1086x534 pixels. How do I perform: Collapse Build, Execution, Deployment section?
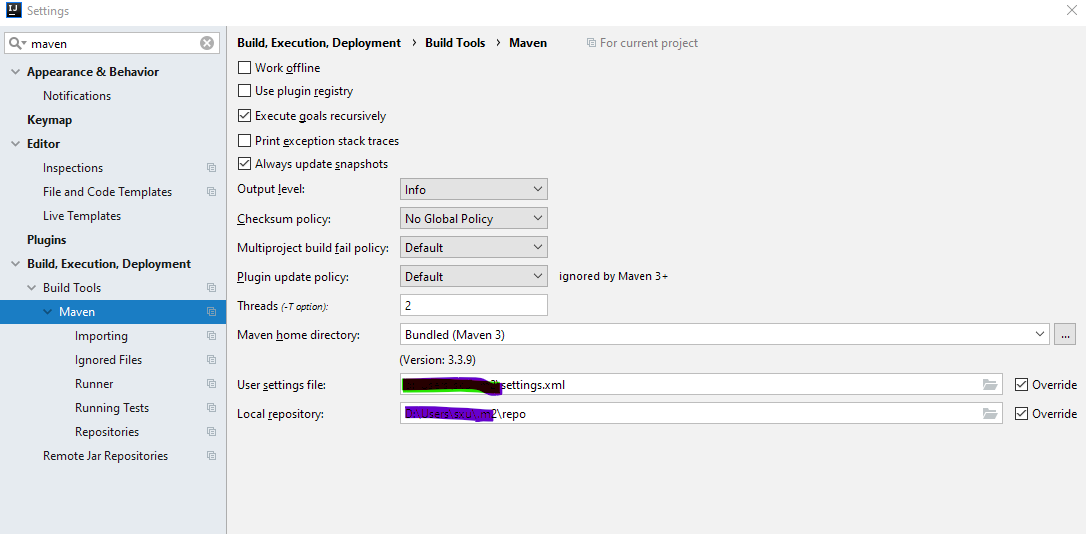pyautogui.click(x=15, y=264)
